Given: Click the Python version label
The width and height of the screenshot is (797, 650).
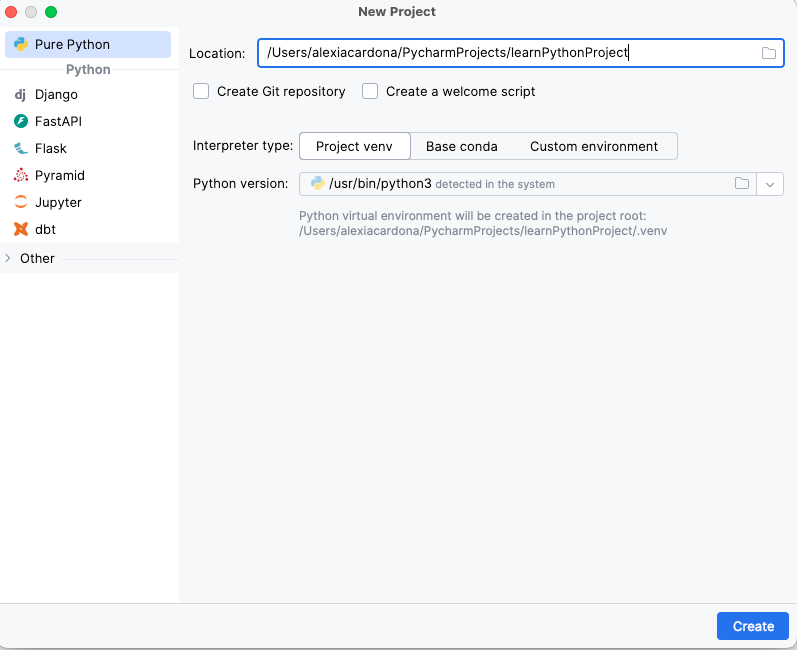Looking at the screenshot, I should point(240,183).
